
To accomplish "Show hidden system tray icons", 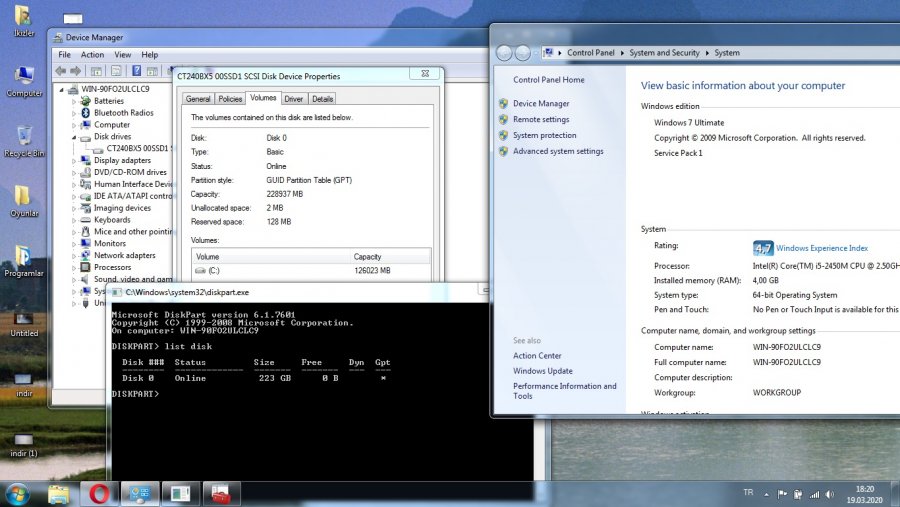I will pos(767,494).
